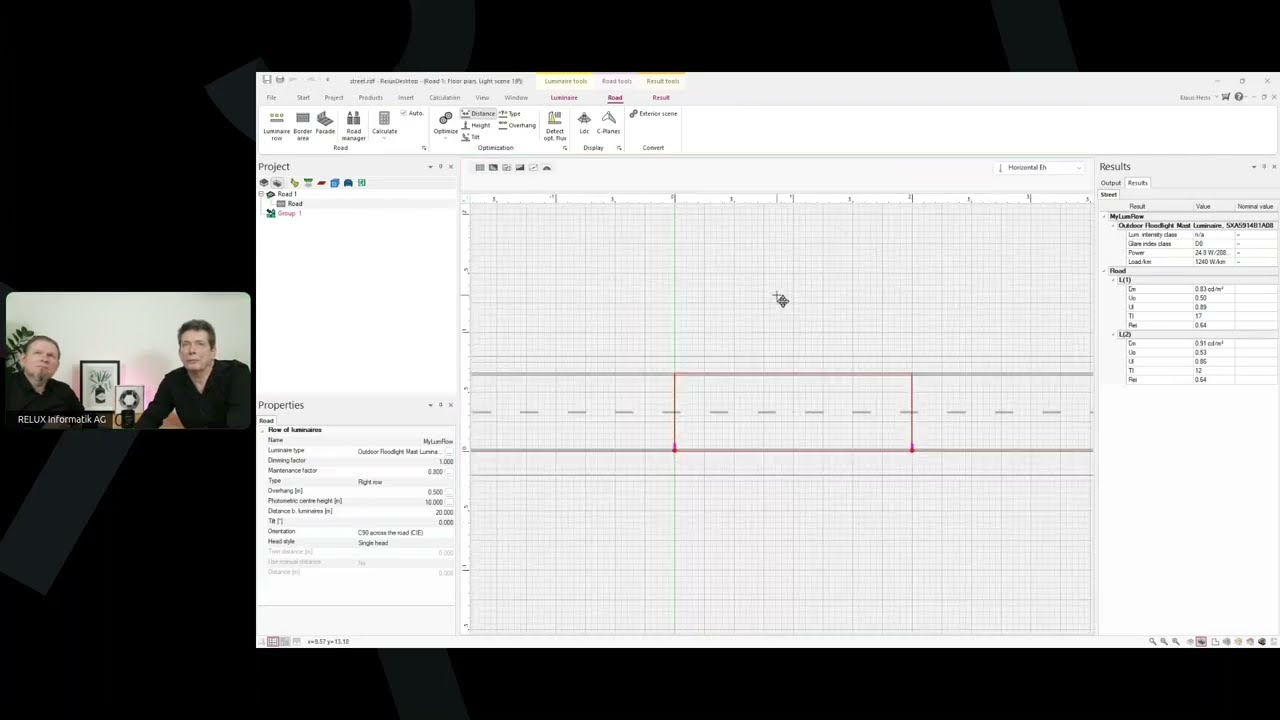Image resolution: width=1280 pixels, height=720 pixels.
Task: Click the third view icon above the floor plan
Action: (x=506, y=167)
